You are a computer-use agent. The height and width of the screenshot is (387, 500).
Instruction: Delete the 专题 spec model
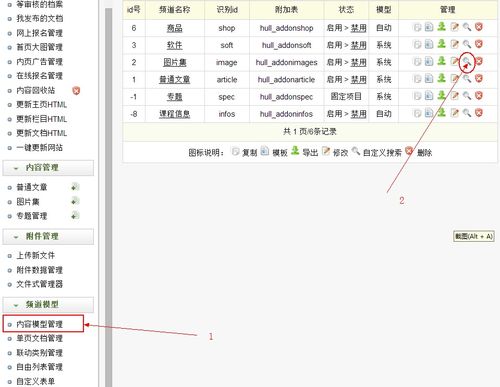tap(479, 96)
